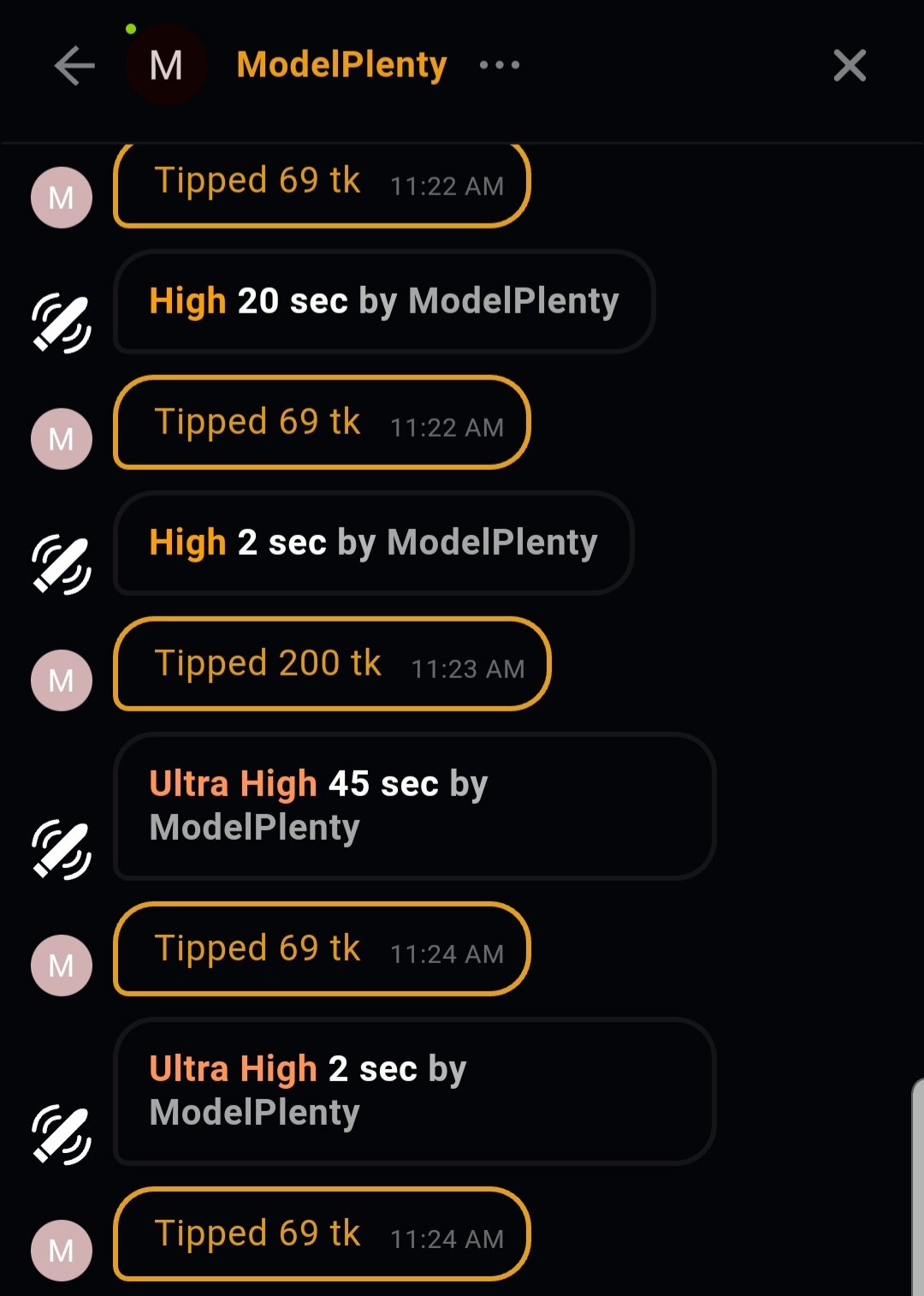The height and width of the screenshot is (1296, 924).
Task: Click avatar beside the last Tipped 69 tk
Action: (x=62, y=1251)
